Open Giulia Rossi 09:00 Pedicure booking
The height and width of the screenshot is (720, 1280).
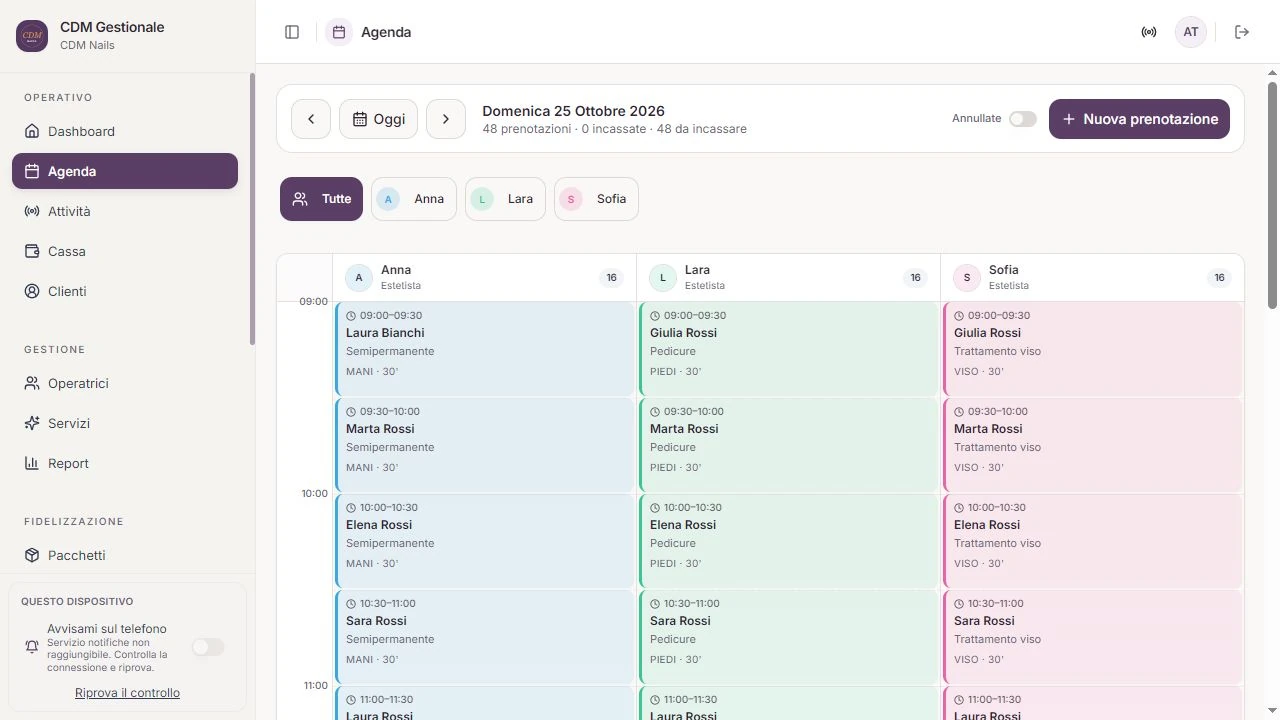789,349
